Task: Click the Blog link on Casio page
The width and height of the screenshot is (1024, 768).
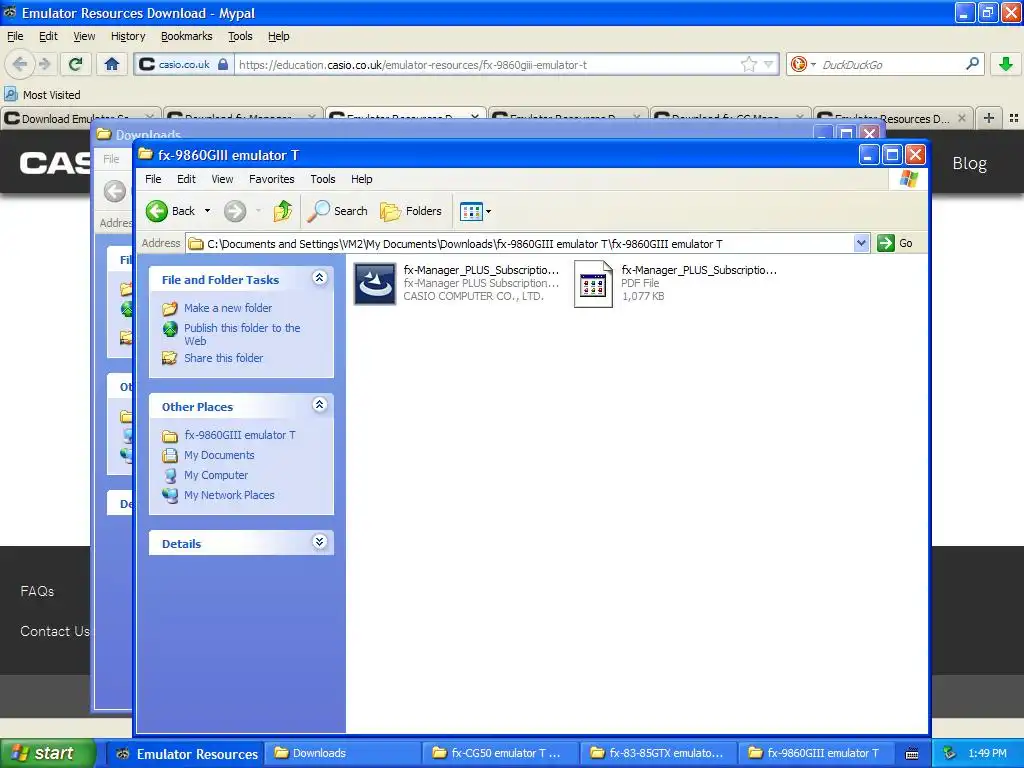Action: tap(969, 163)
